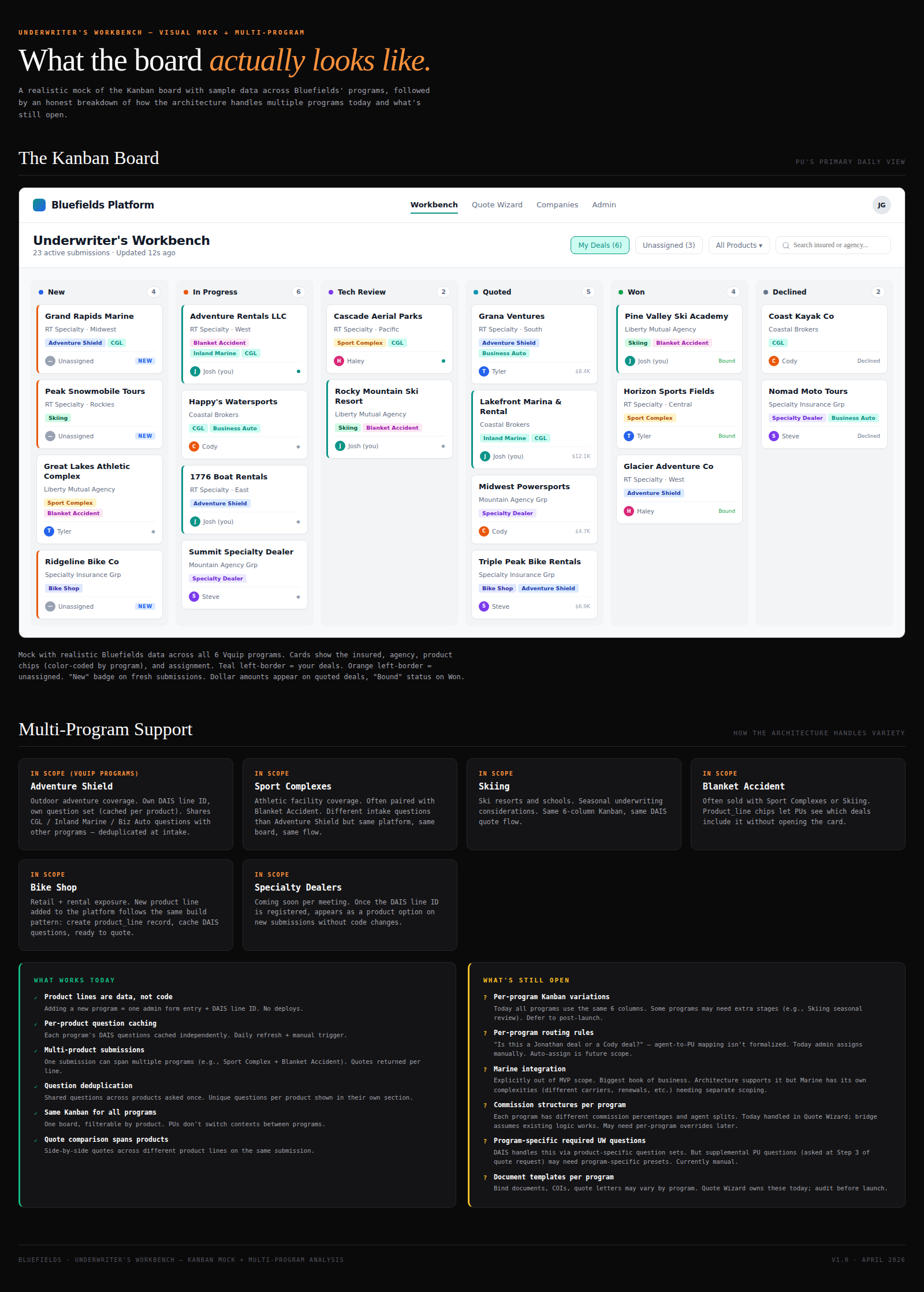Click Steve's avatar on Summit Specialty Dealer
924x1292 pixels.
click(195, 597)
